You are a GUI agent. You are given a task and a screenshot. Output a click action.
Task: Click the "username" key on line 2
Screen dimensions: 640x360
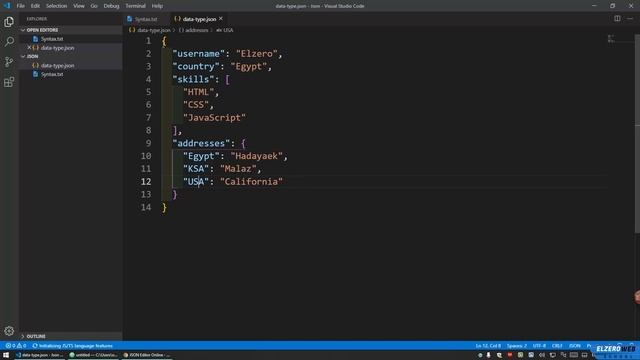coord(198,53)
